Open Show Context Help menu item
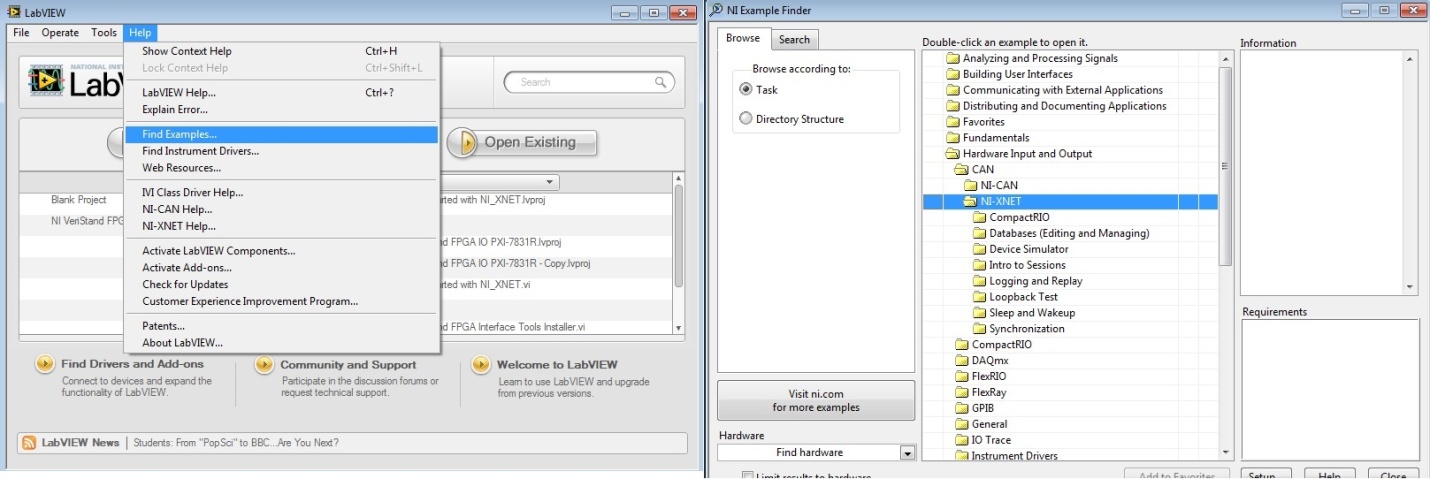1430x479 pixels. [x=281, y=51]
